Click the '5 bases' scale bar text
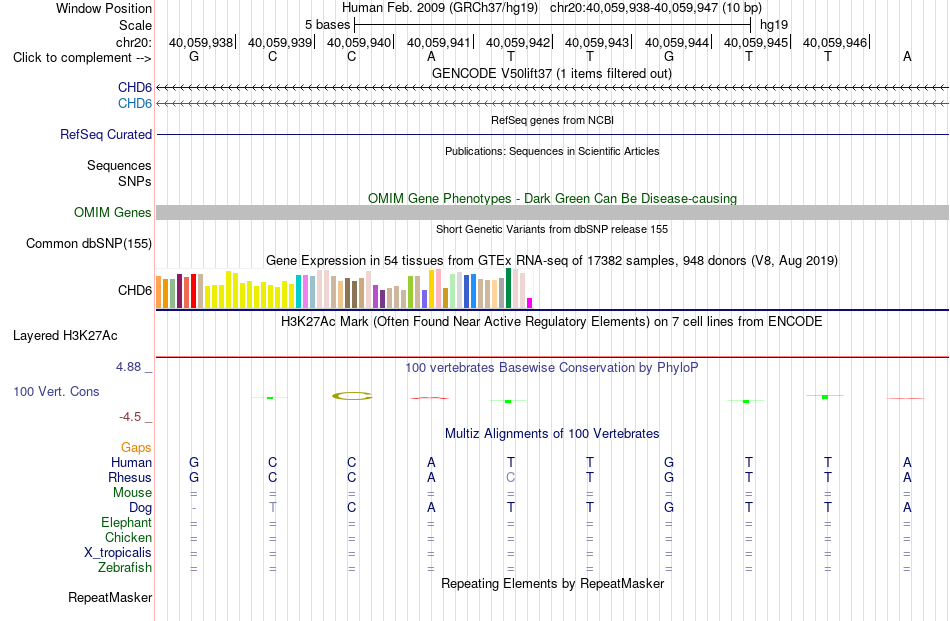950x621 pixels. pos(327,25)
